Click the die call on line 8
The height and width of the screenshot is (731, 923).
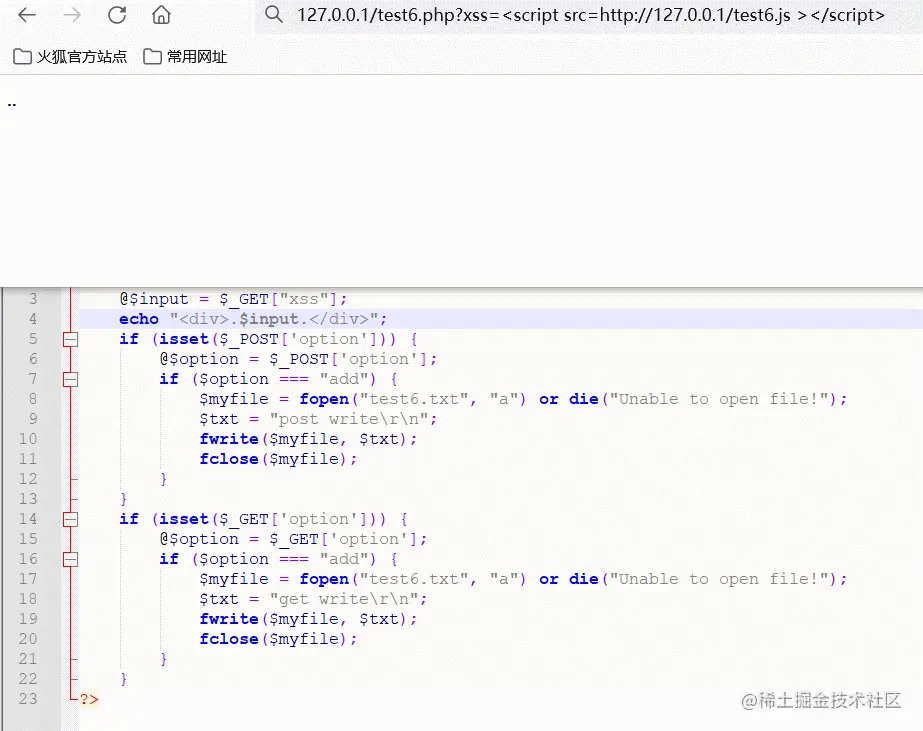(583, 399)
